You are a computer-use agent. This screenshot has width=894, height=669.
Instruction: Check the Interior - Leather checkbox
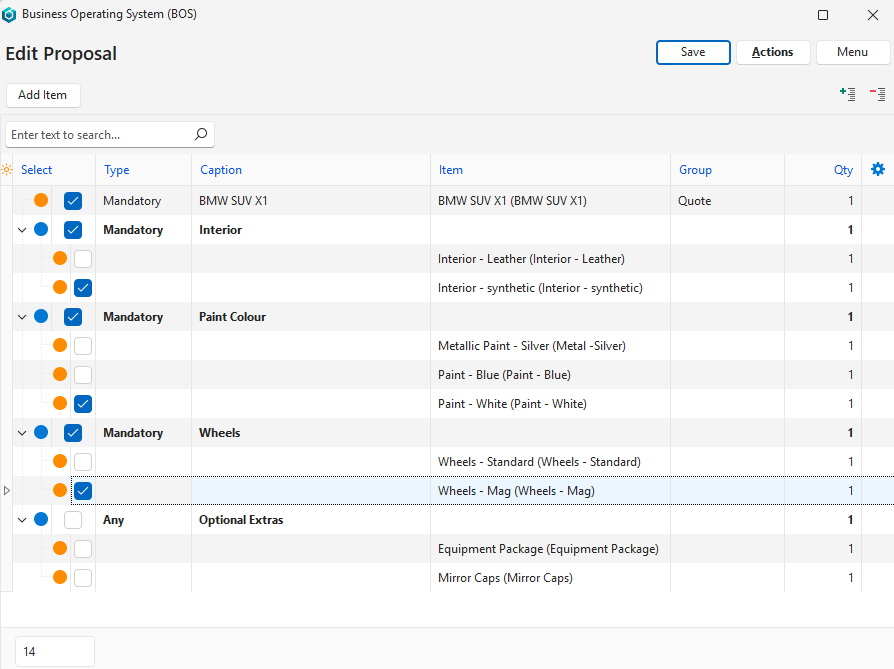pos(83,259)
